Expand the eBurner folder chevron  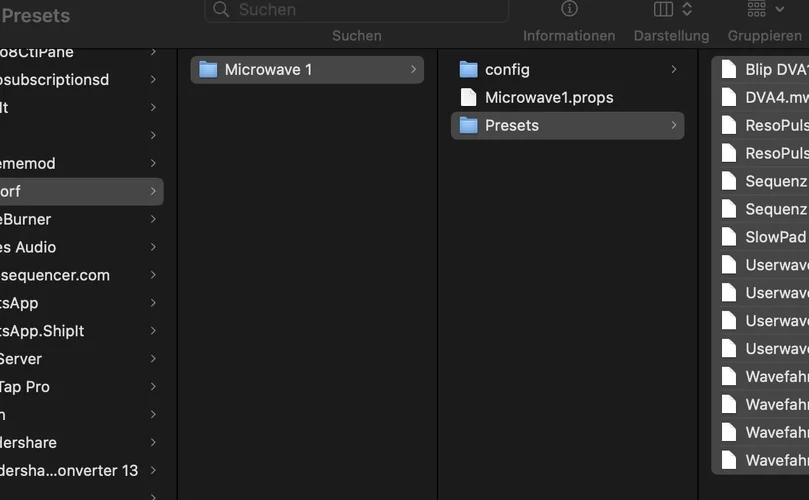[153, 219]
